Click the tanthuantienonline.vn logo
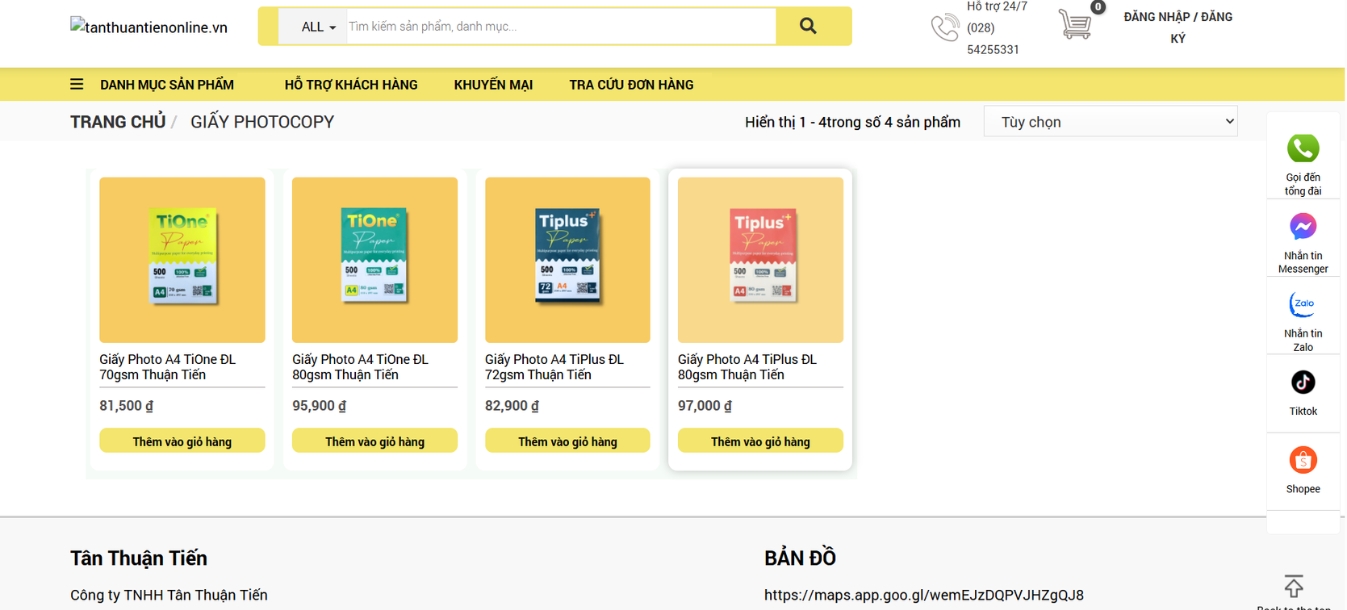Viewport: 1347px width, 610px height. click(149, 27)
